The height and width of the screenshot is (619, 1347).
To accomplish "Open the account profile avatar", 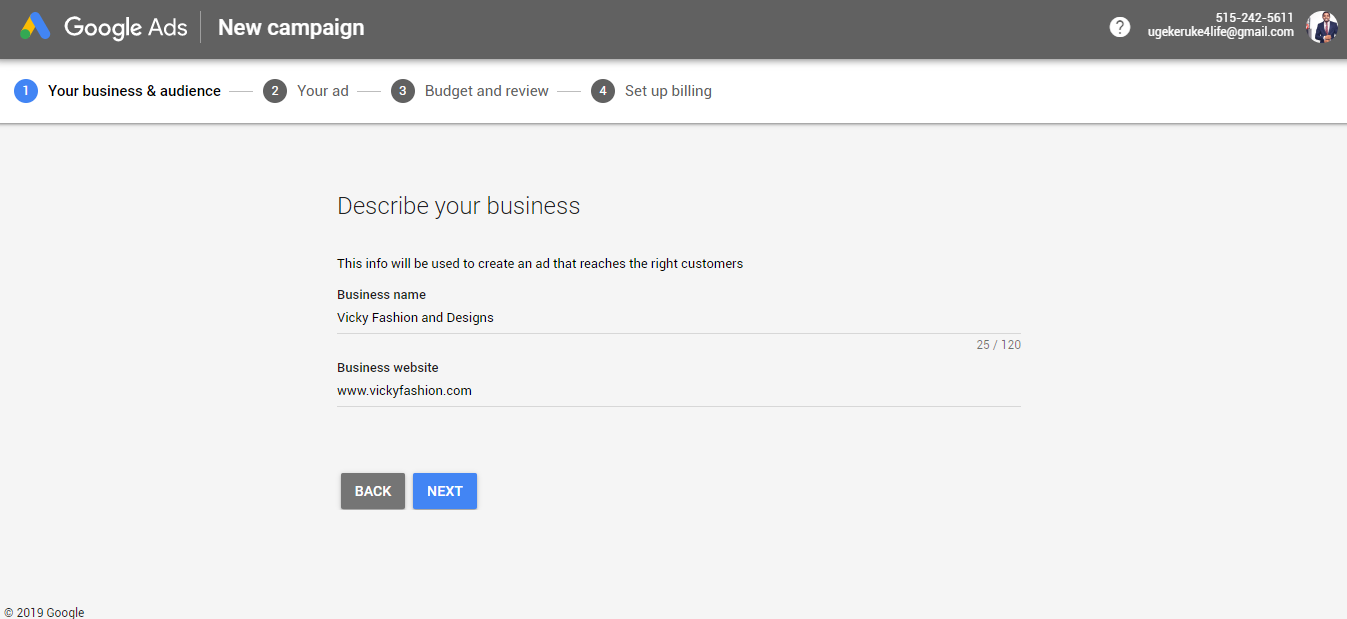I will (1322, 27).
